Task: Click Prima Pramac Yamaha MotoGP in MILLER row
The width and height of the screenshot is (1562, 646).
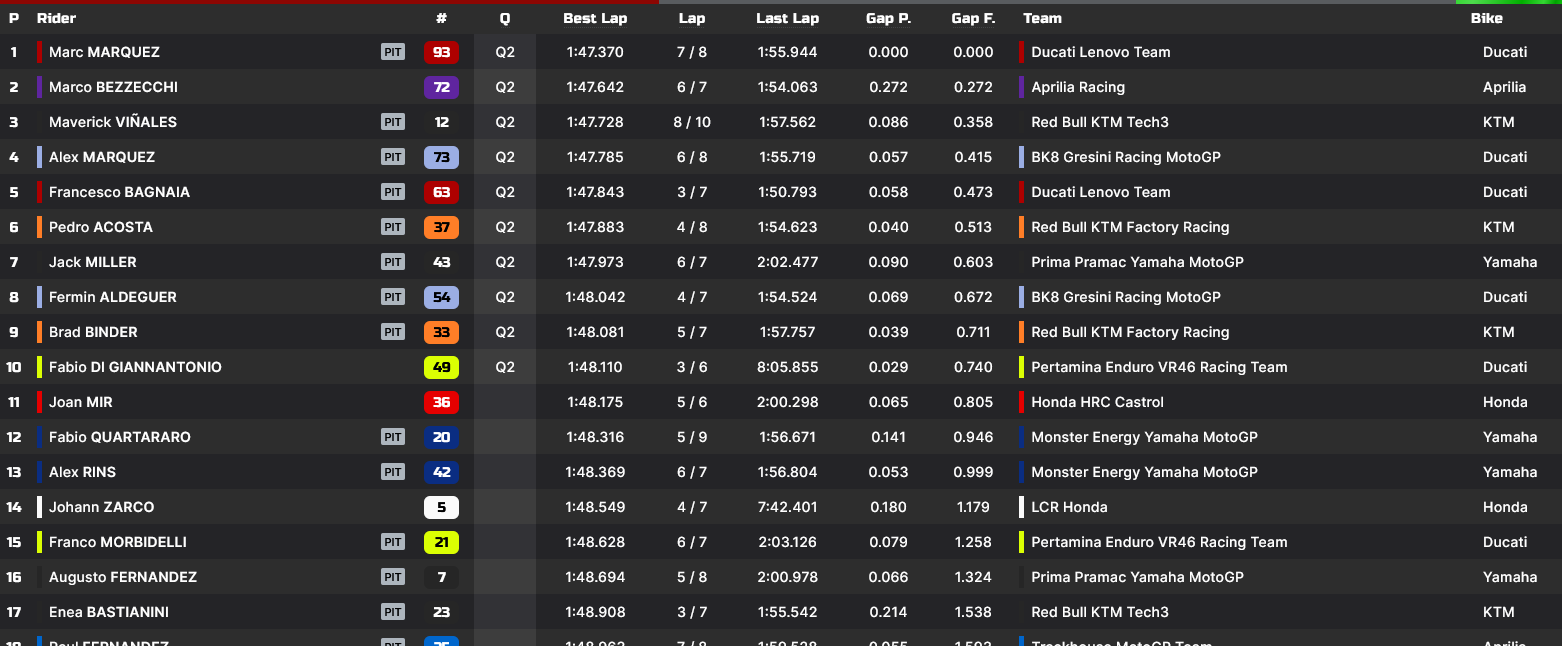Action: point(1137,262)
